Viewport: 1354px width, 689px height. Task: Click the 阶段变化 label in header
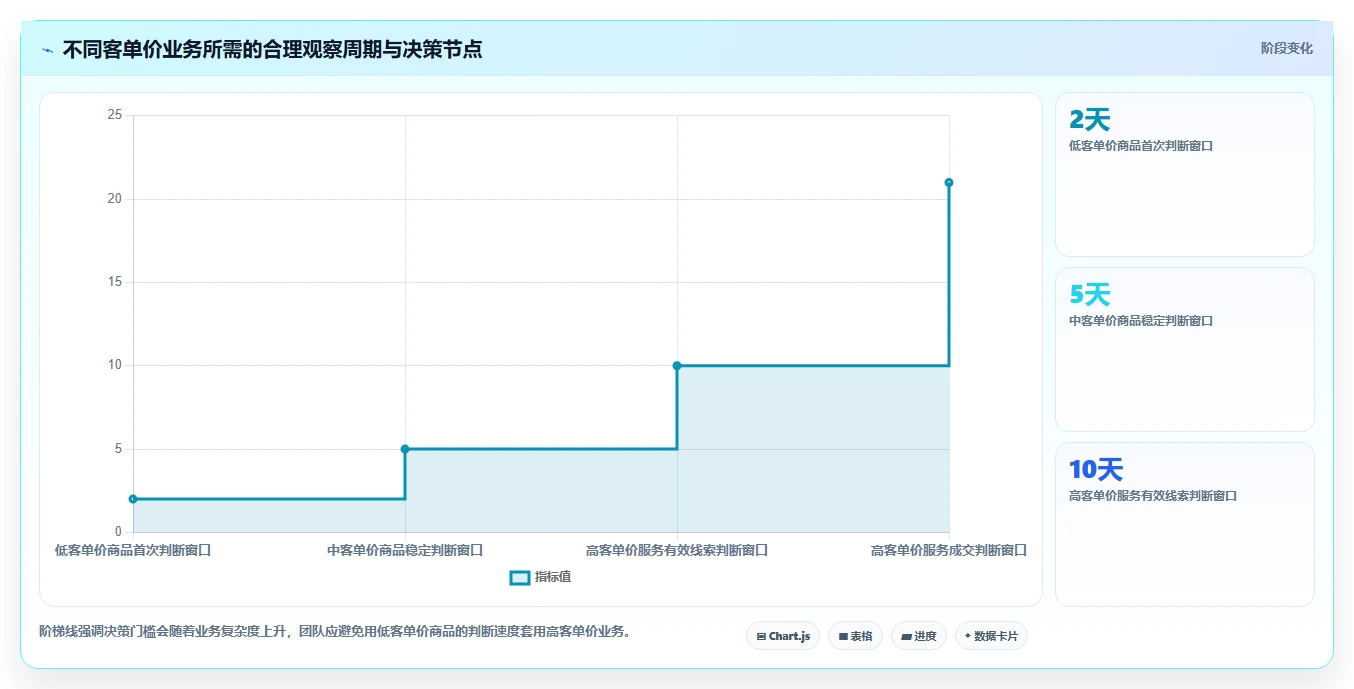point(1286,48)
